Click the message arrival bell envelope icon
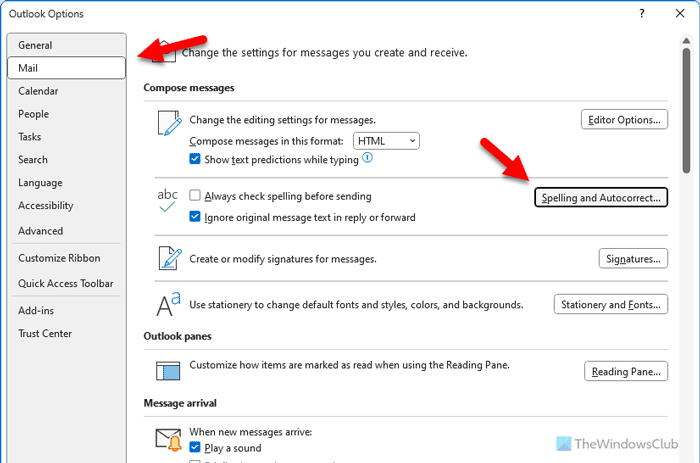Image resolution: width=700 pixels, height=463 pixels. (167, 439)
